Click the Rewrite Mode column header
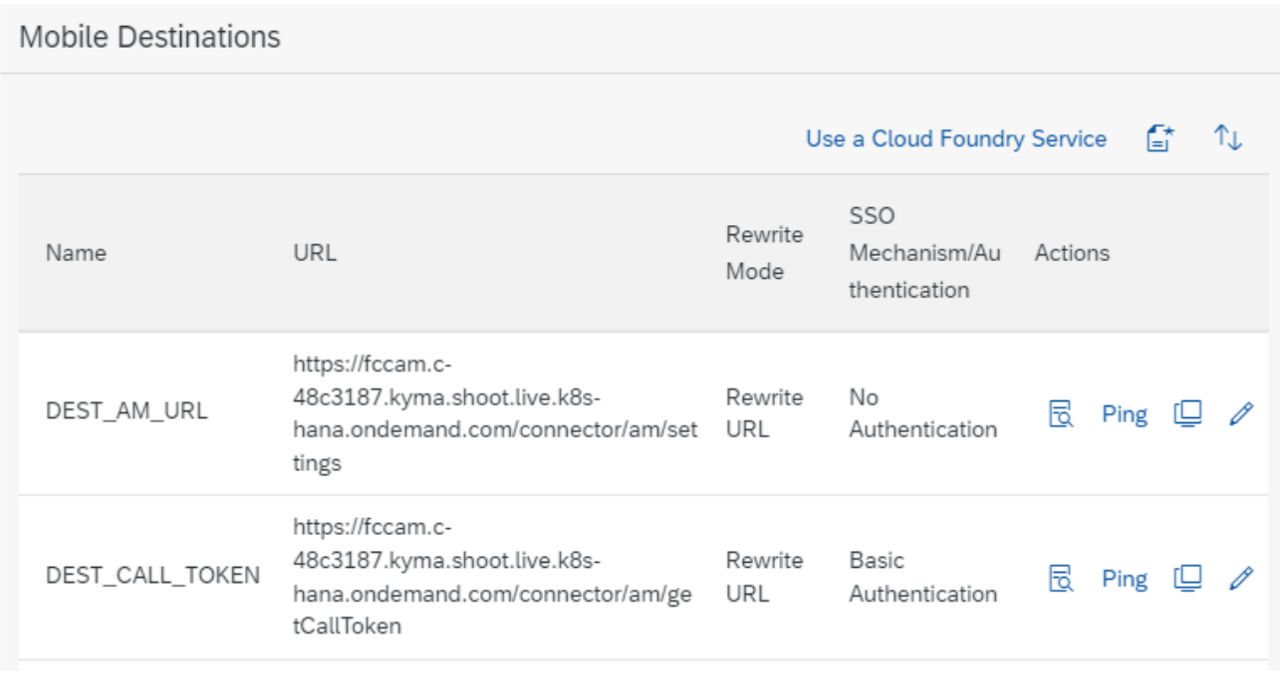Screen dimensions: 1280x700 (764, 253)
